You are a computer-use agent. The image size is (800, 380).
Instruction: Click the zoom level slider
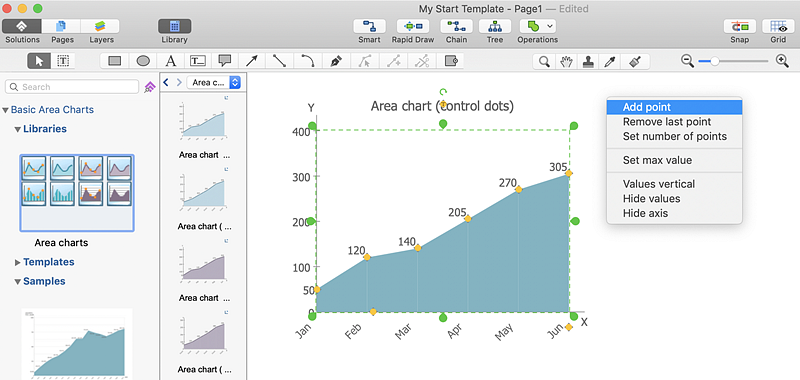(733, 61)
